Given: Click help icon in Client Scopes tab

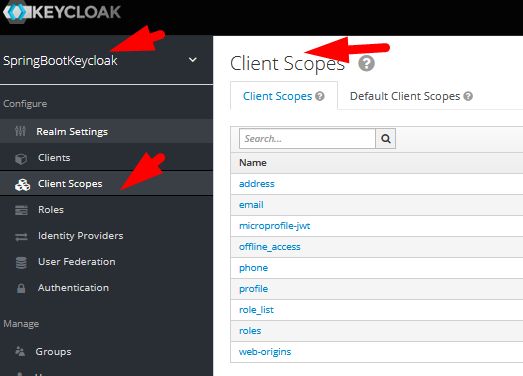Looking at the screenshot, I should 320,96.
